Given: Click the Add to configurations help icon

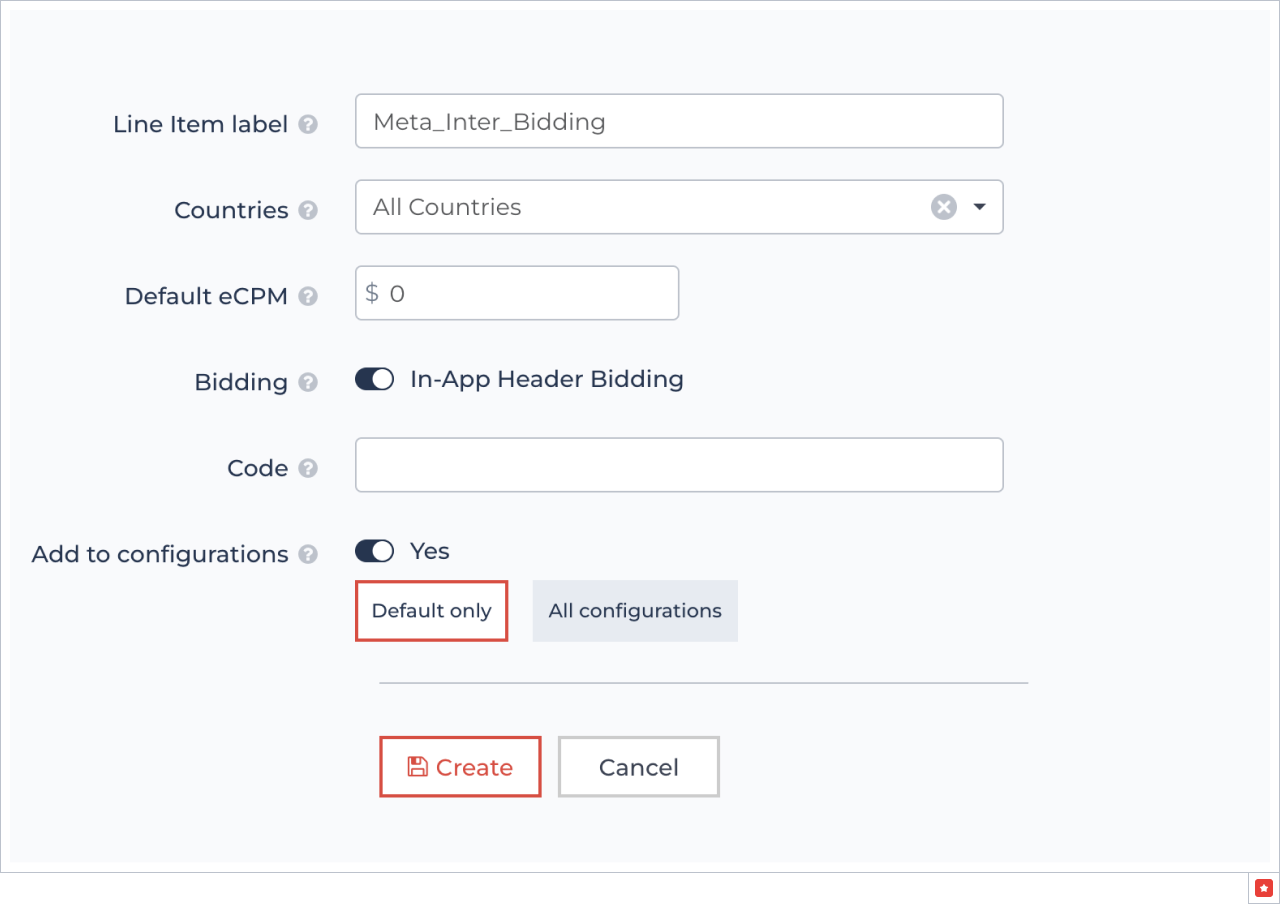Looking at the screenshot, I should tap(309, 553).
